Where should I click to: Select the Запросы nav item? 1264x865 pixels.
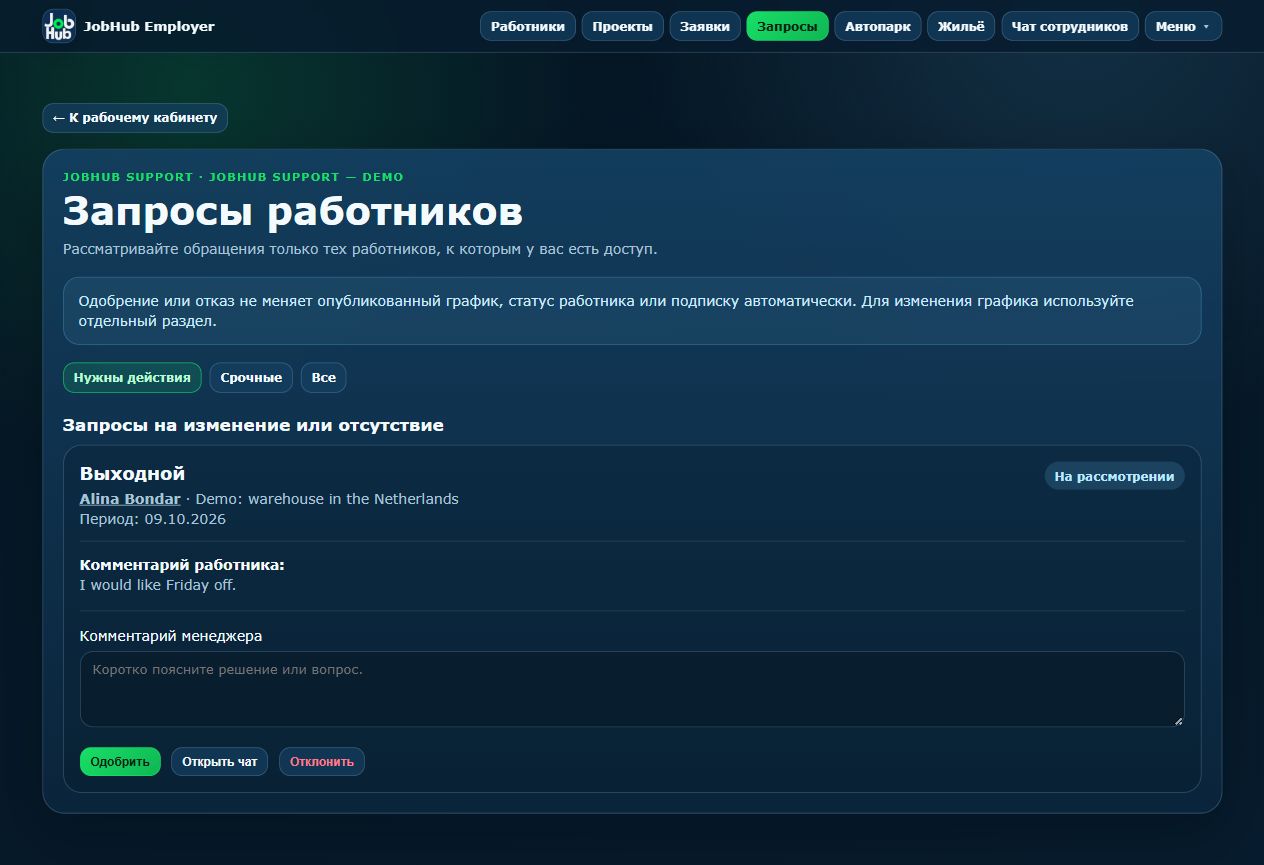pyautogui.click(x=787, y=26)
